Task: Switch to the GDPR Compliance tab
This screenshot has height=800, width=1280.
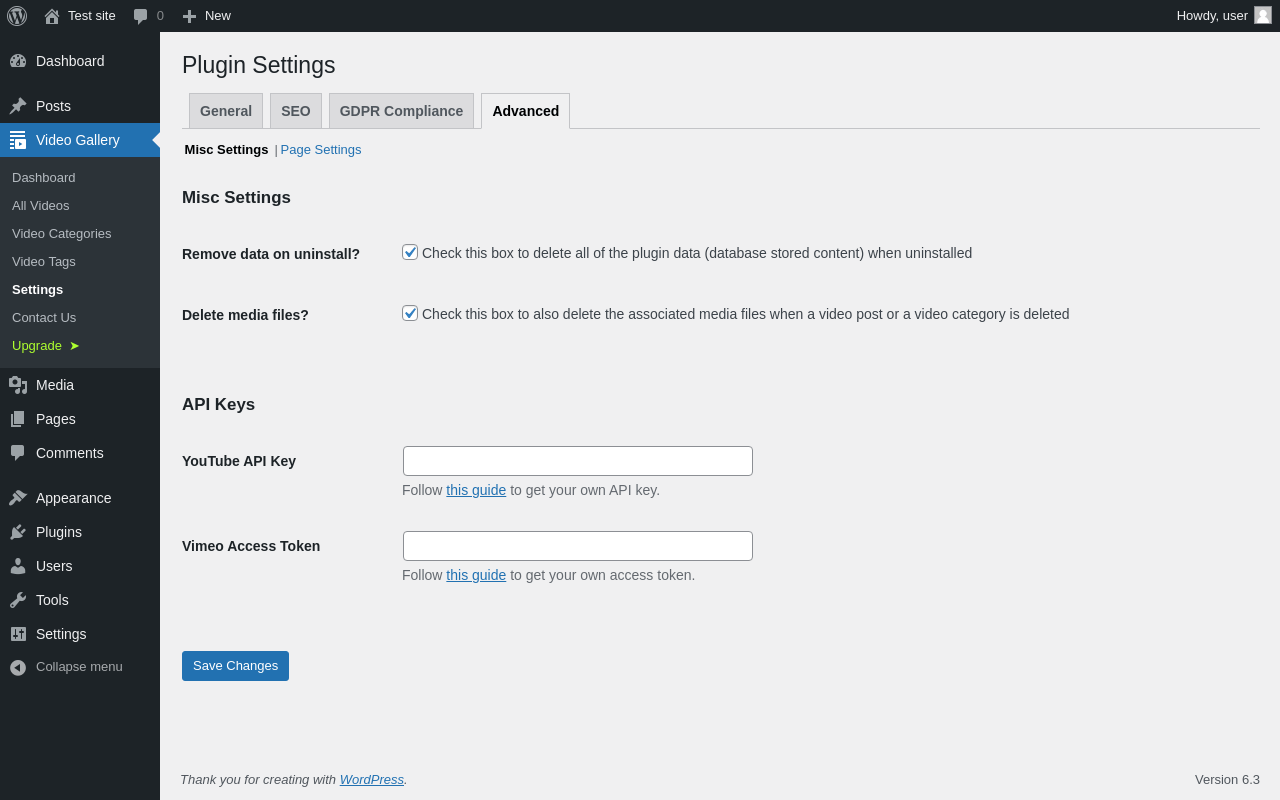Action: click(401, 111)
